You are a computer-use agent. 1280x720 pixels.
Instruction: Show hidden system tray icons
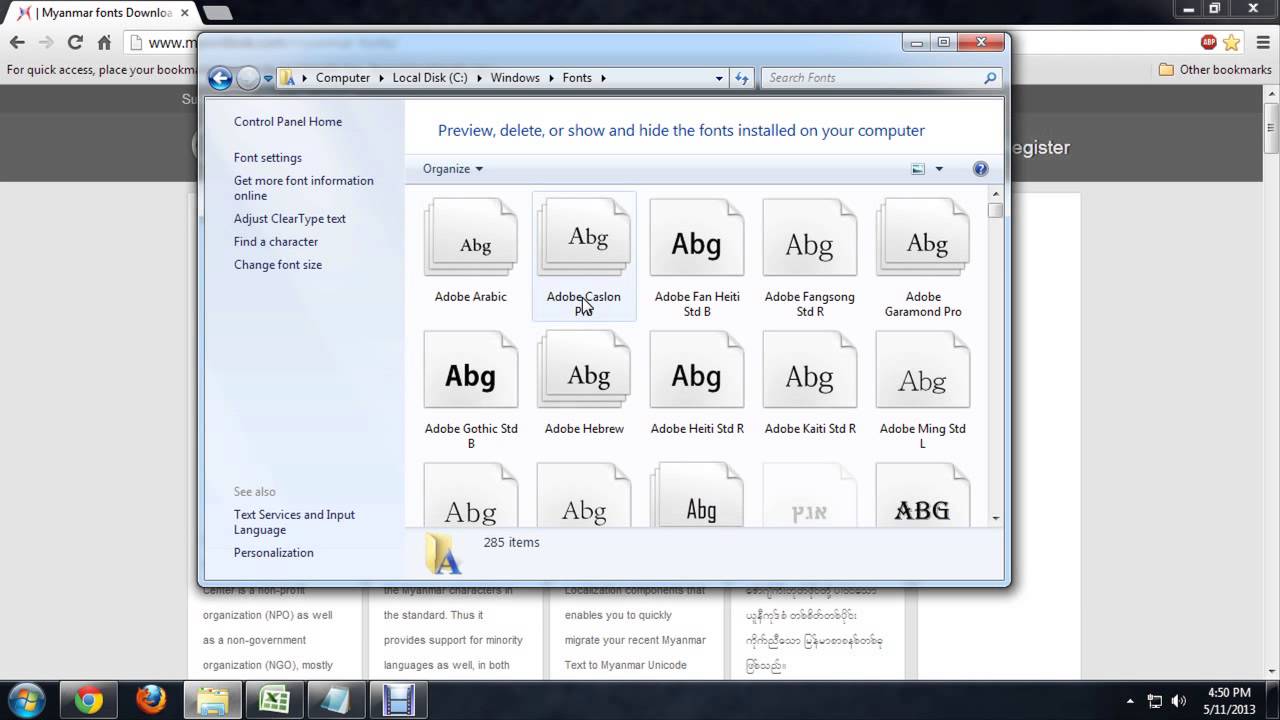(x=1131, y=701)
